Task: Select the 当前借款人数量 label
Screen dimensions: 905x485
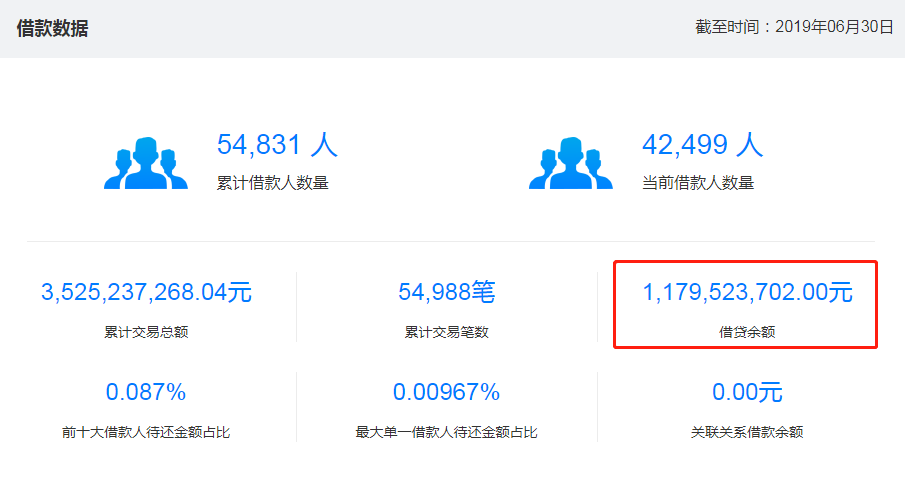Action: (x=698, y=183)
